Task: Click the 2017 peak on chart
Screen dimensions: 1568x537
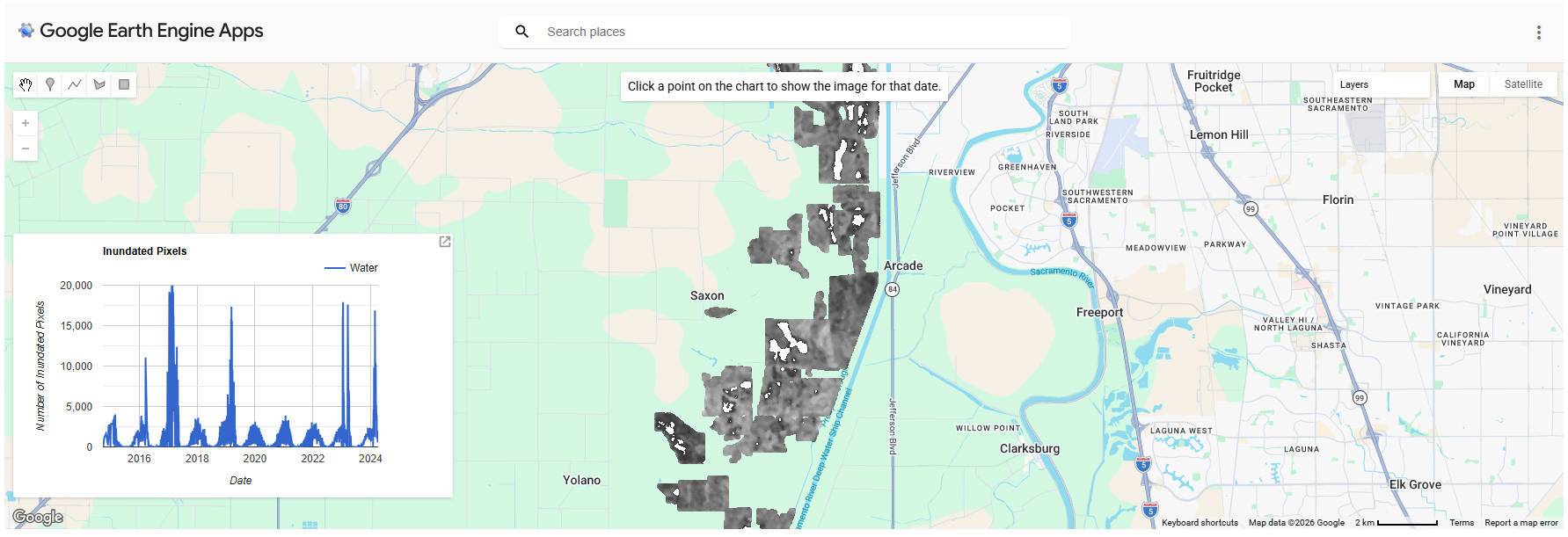Action: [171, 288]
